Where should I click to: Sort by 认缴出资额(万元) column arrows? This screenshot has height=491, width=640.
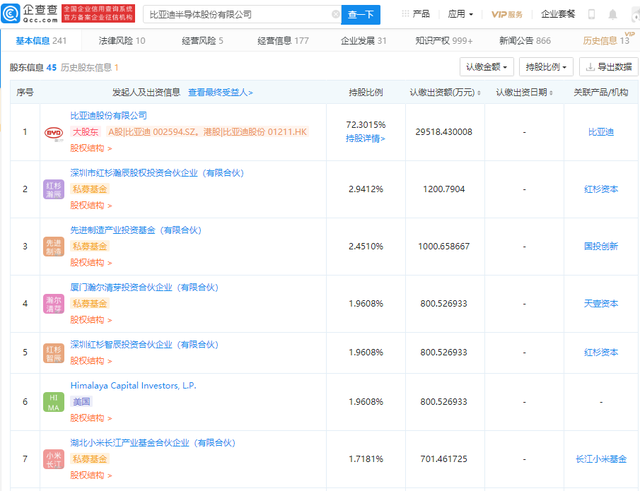(x=479, y=93)
